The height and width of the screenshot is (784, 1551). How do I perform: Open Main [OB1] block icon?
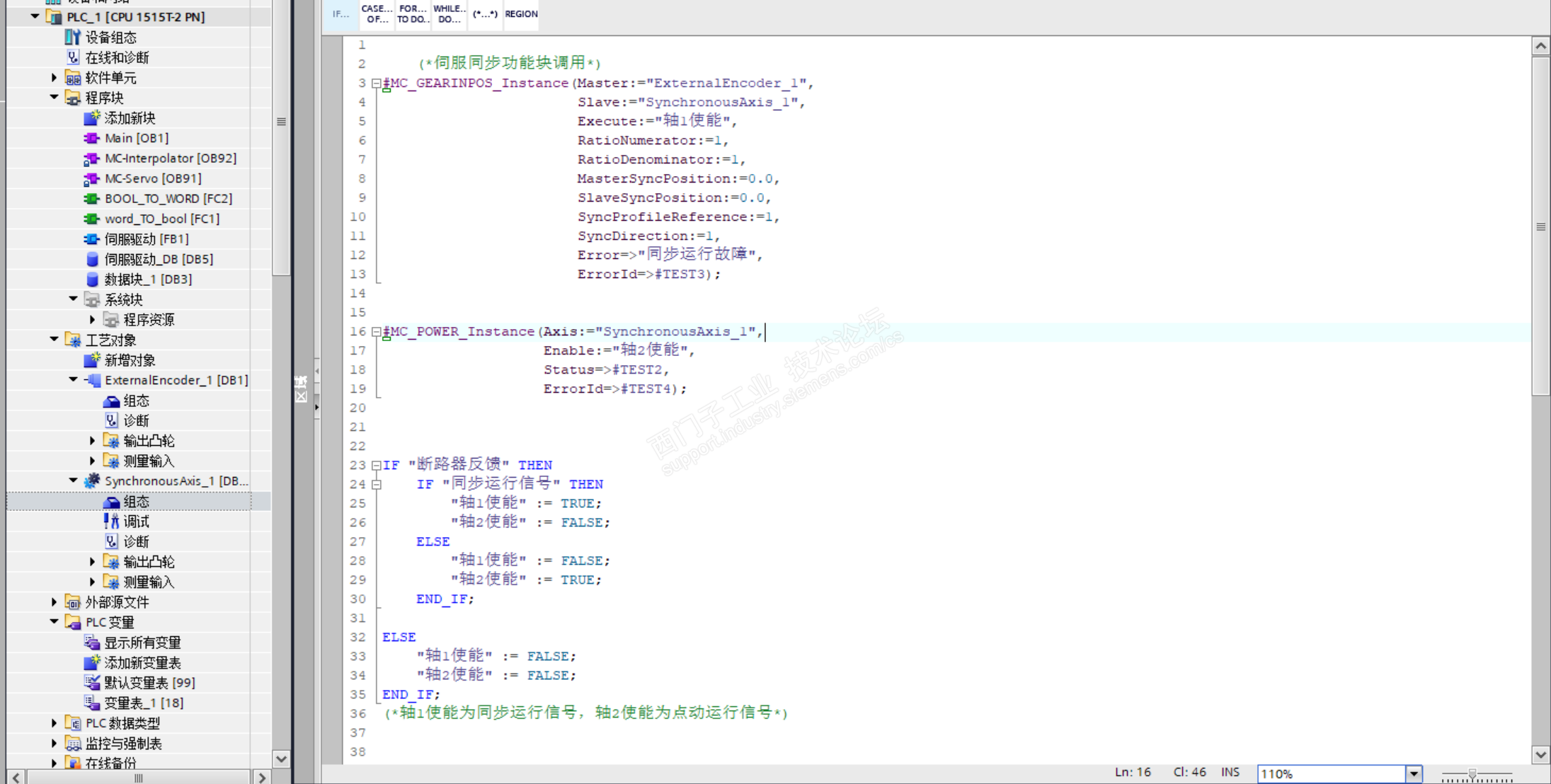pos(91,138)
